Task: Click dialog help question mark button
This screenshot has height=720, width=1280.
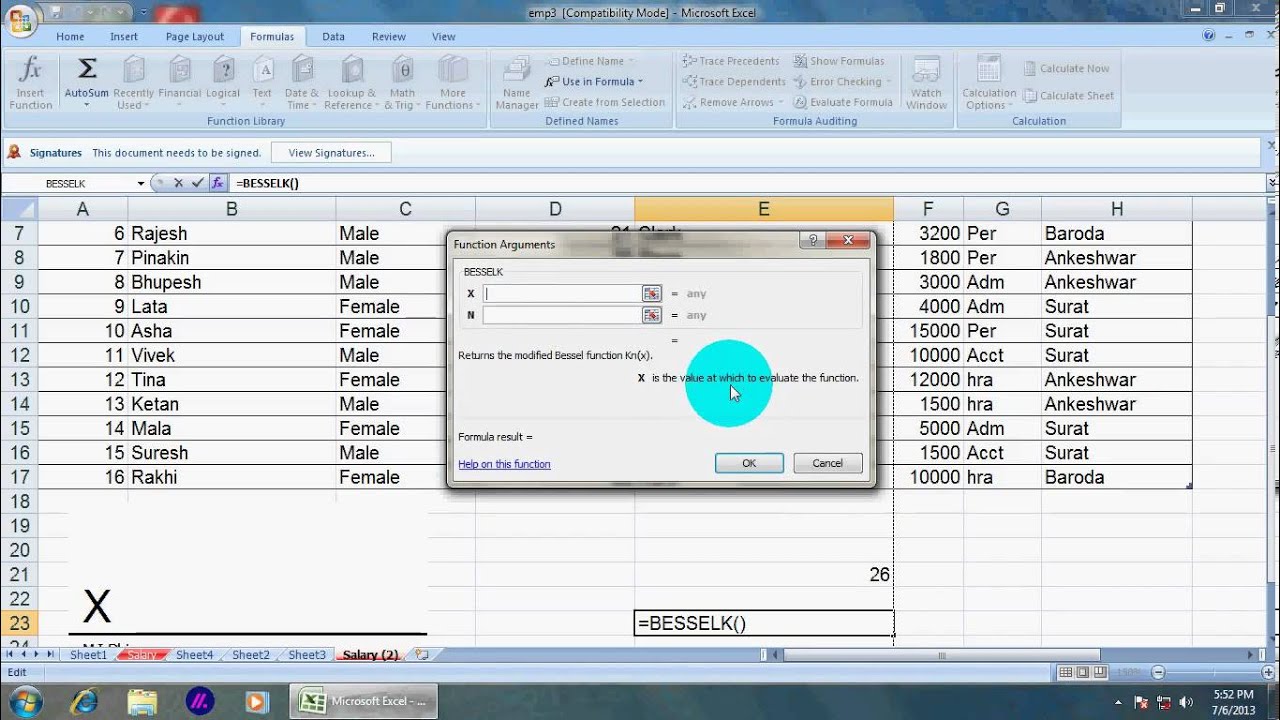Action: click(813, 240)
